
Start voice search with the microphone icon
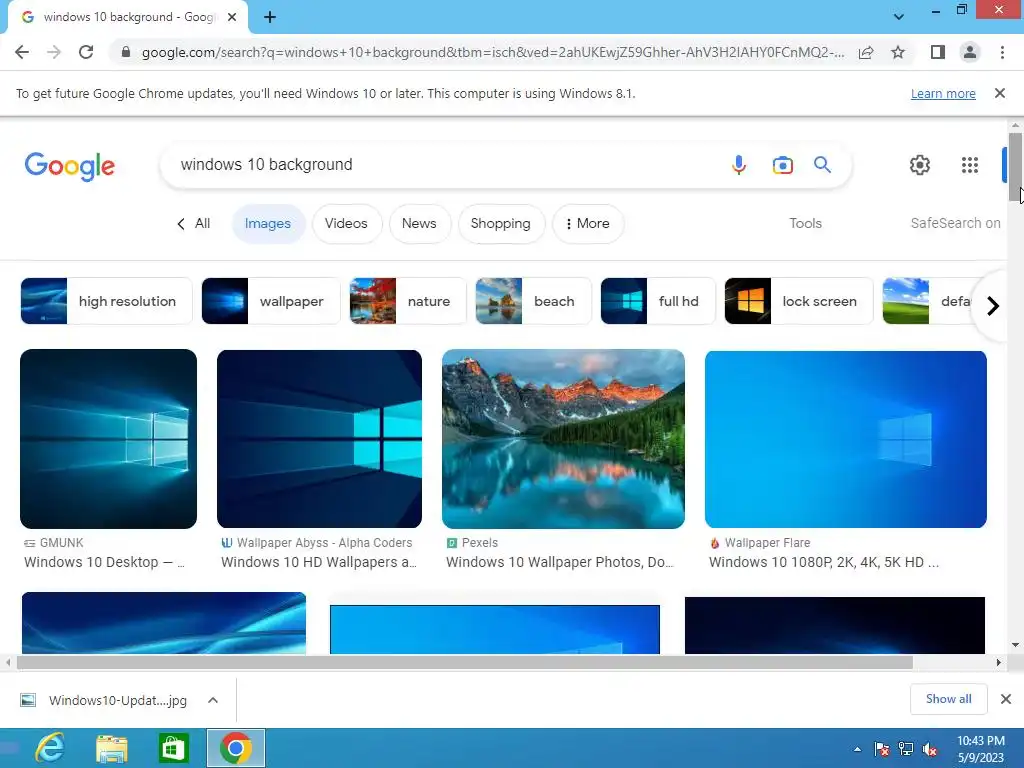[739, 165]
